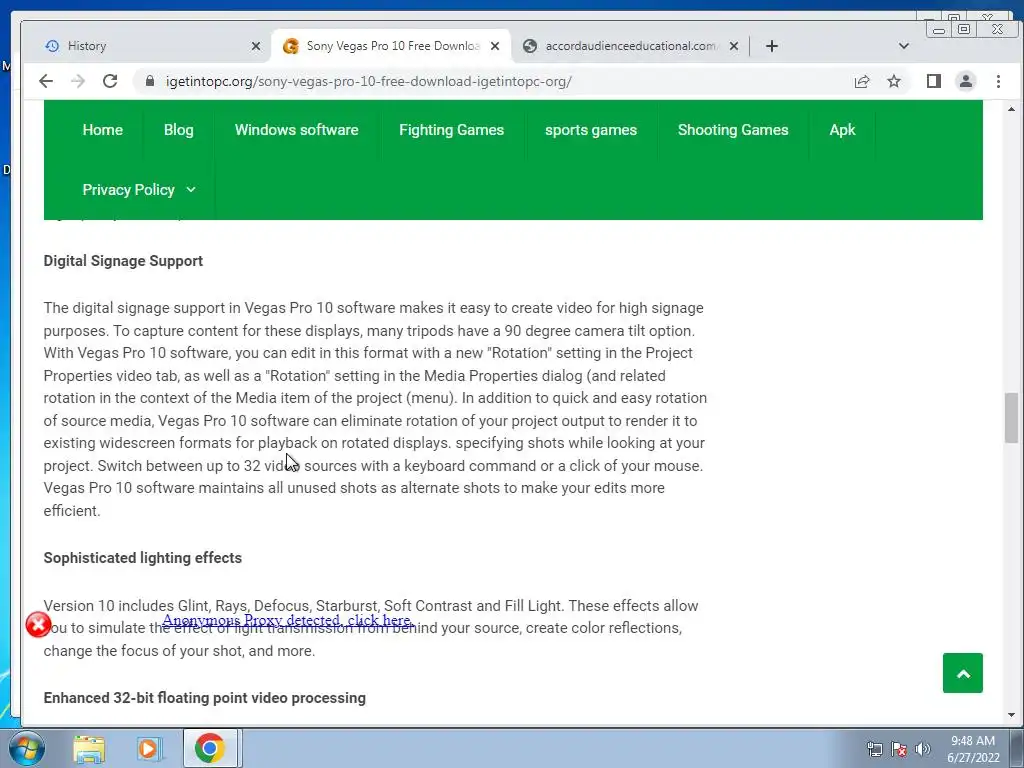Open Windows Explorer from taskbar
The height and width of the screenshot is (768, 1024).
(x=89, y=749)
